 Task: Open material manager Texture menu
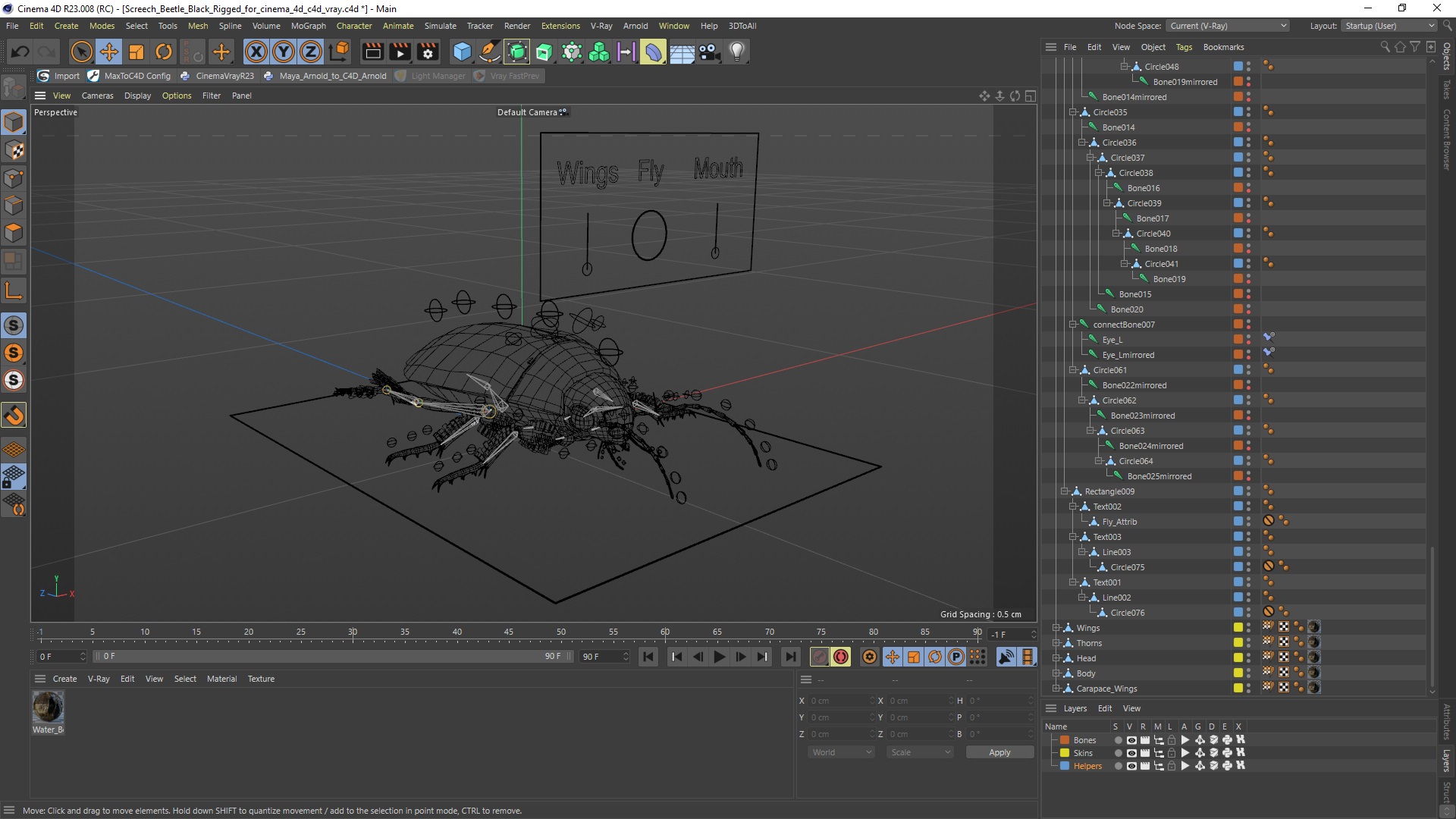[261, 679]
